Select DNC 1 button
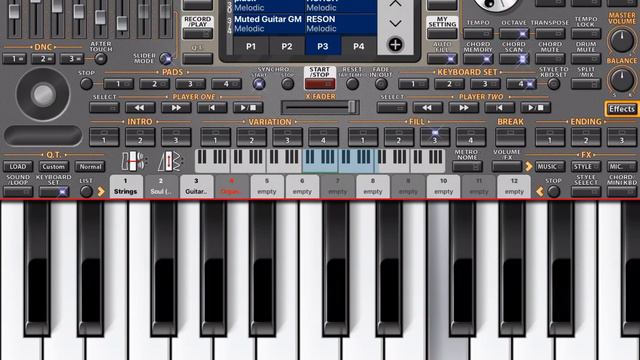The height and width of the screenshot is (360, 640). pos(14,59)
